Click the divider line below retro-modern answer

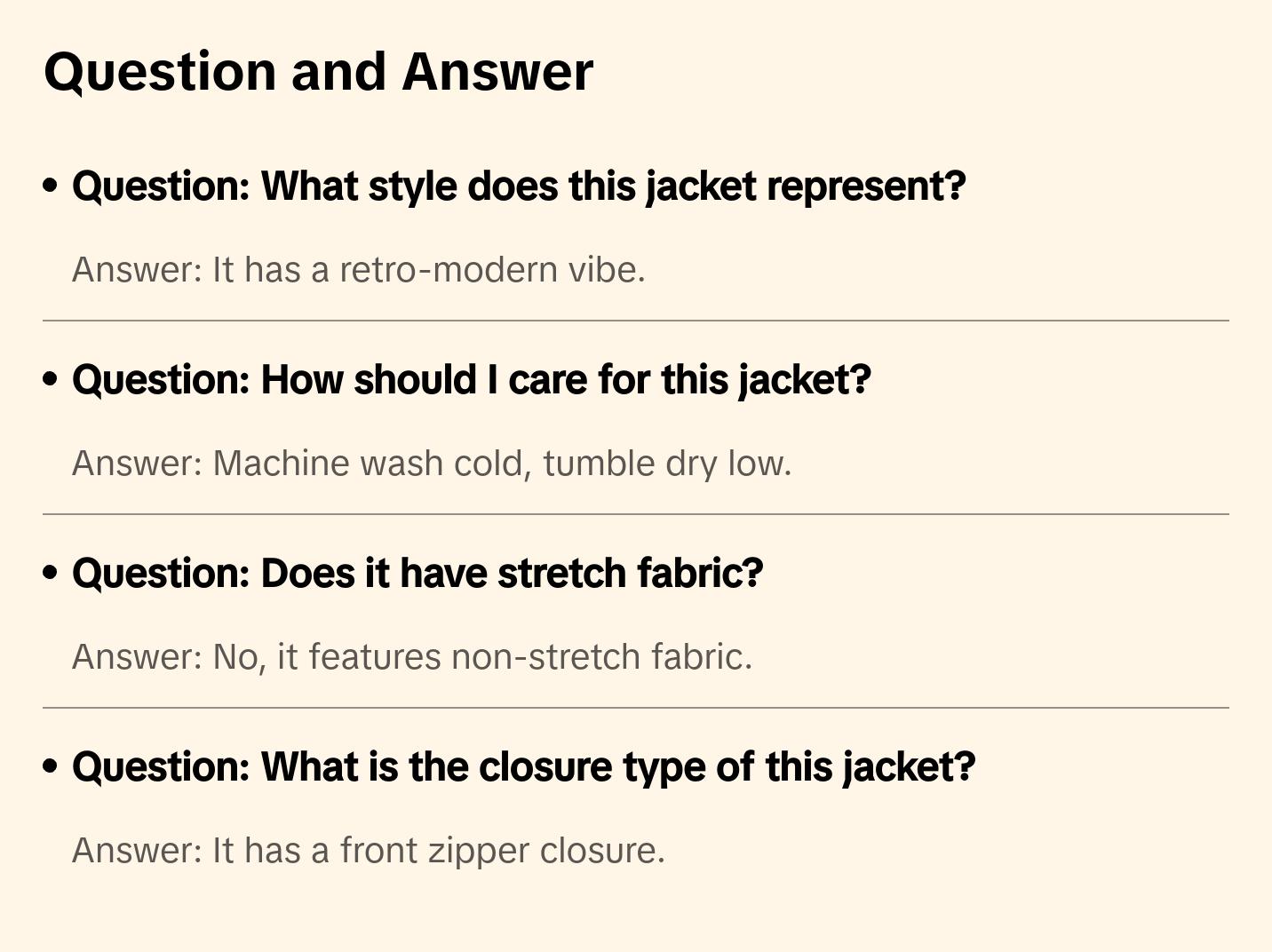(636, 321)
